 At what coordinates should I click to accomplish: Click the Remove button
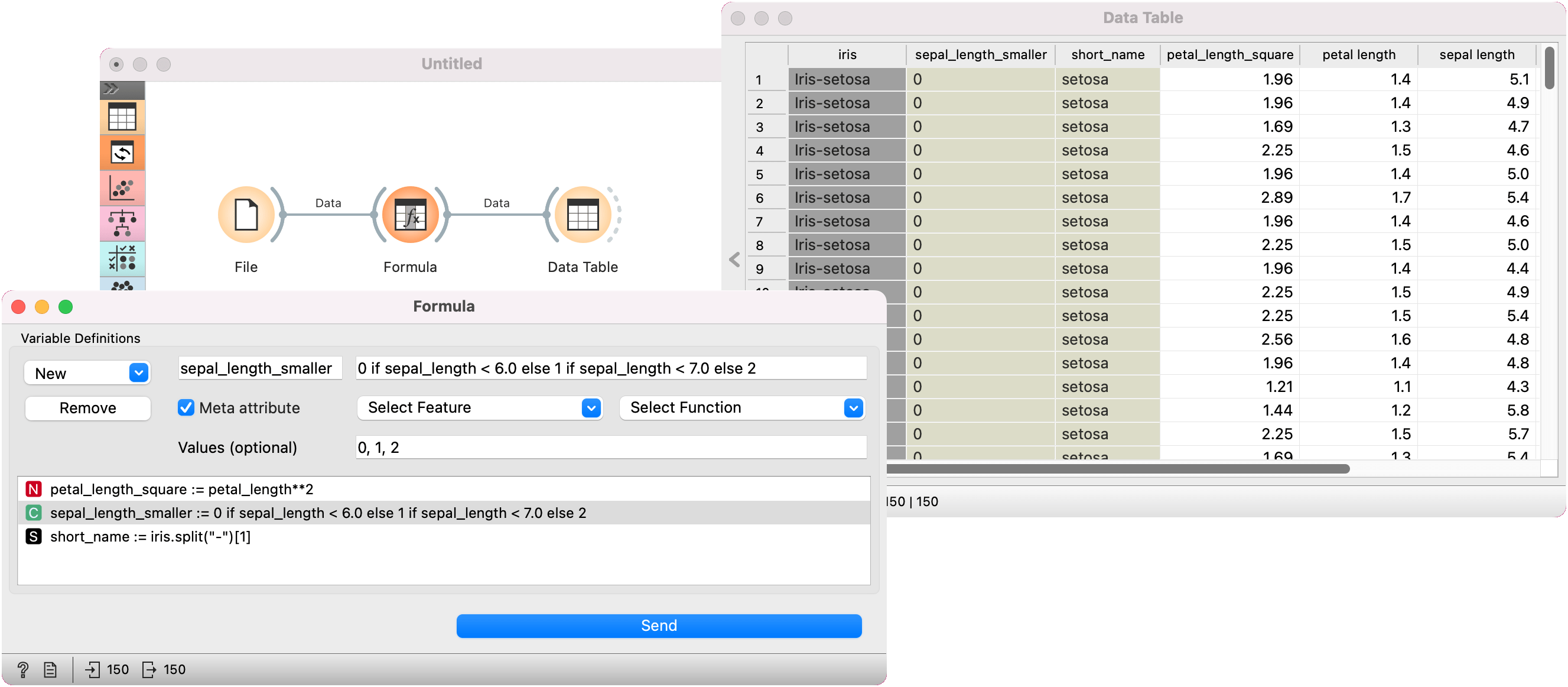click(x=87, y=407)
